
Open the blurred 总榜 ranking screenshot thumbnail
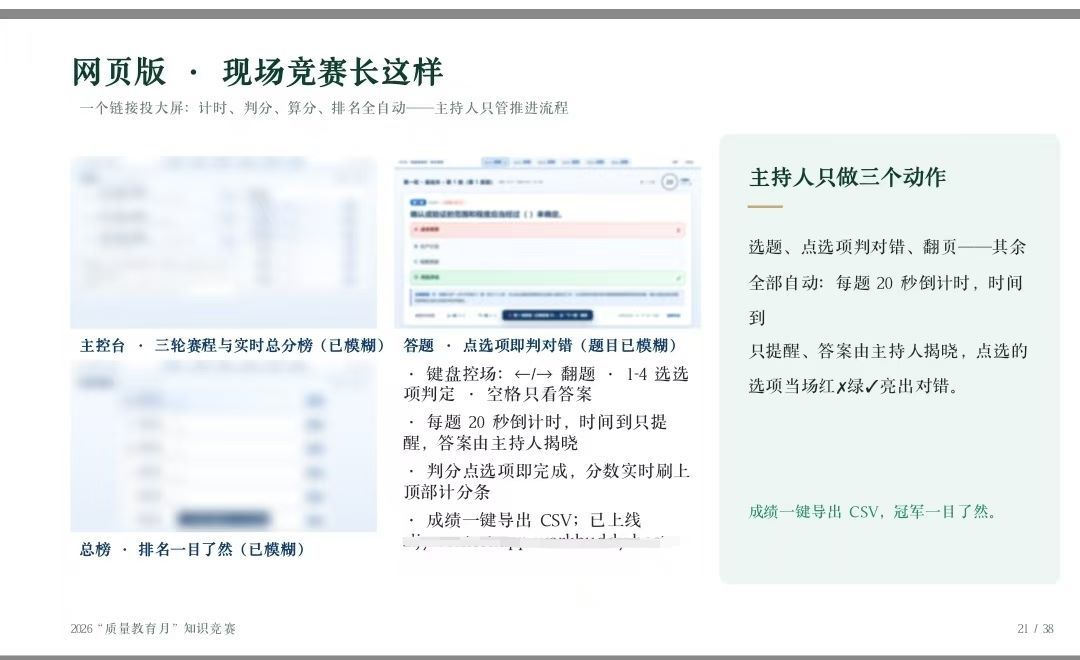pos(223,446)
